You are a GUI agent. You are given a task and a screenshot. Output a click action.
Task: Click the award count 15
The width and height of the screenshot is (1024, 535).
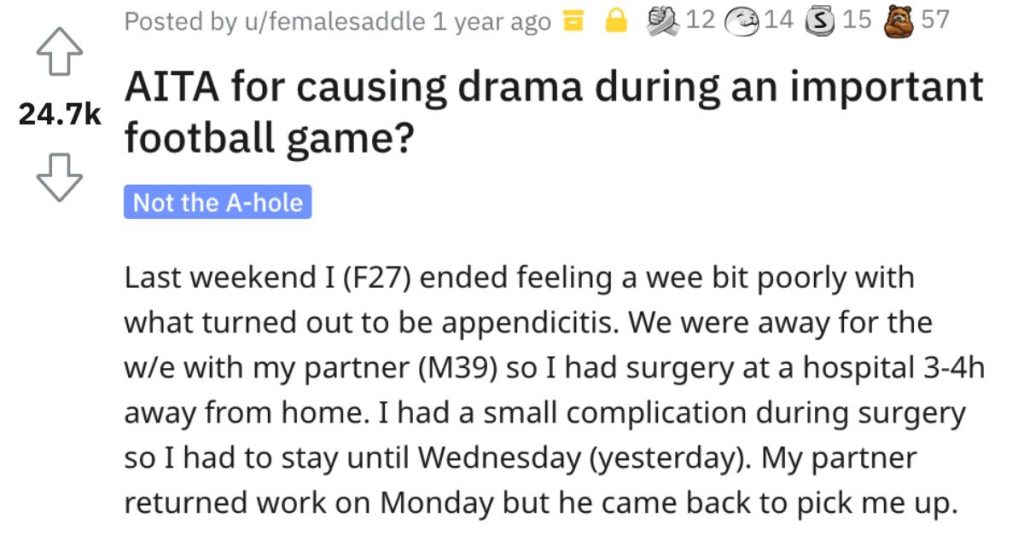click(857, 20)
